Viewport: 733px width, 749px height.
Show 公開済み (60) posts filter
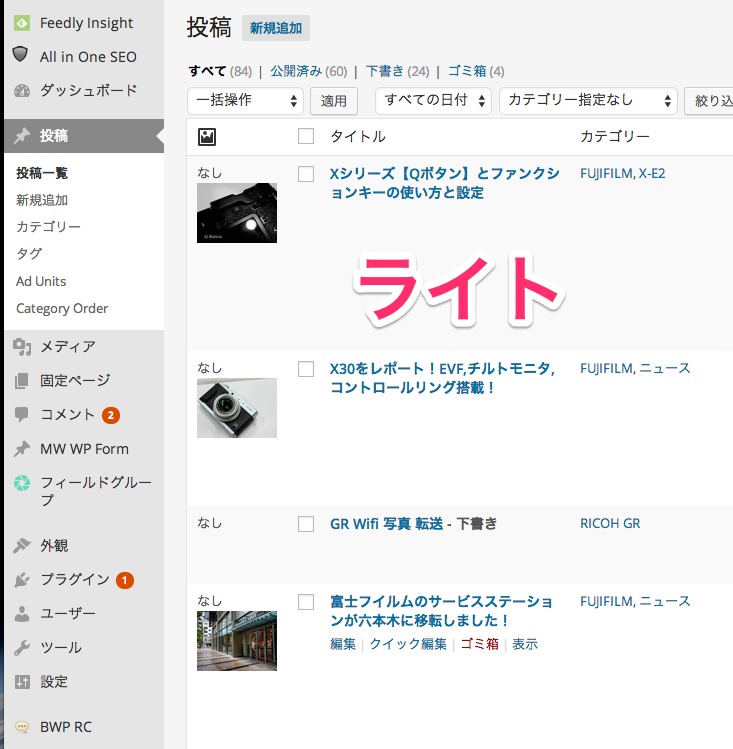[309, 71]
